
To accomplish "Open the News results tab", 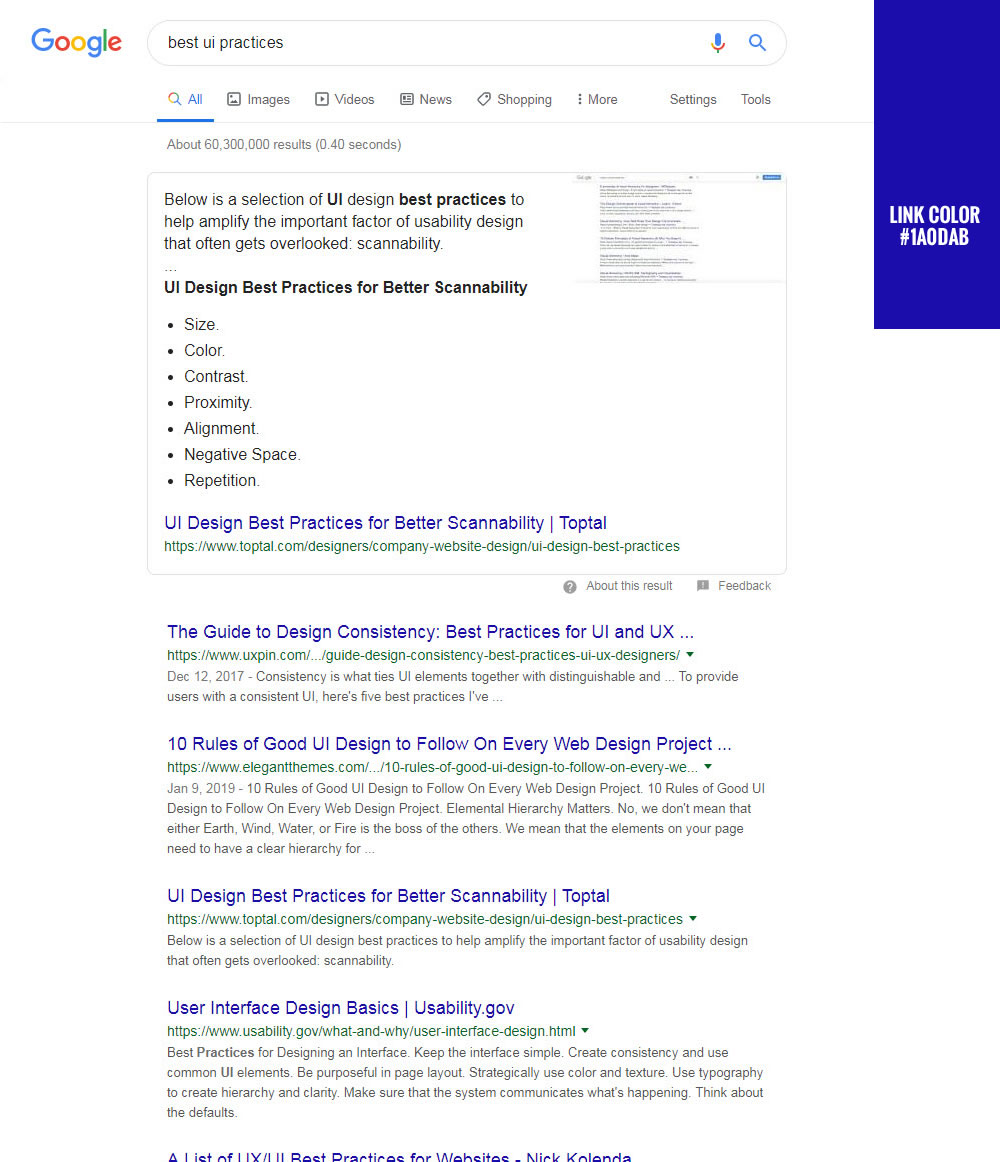I will click(x=425, y=99).
